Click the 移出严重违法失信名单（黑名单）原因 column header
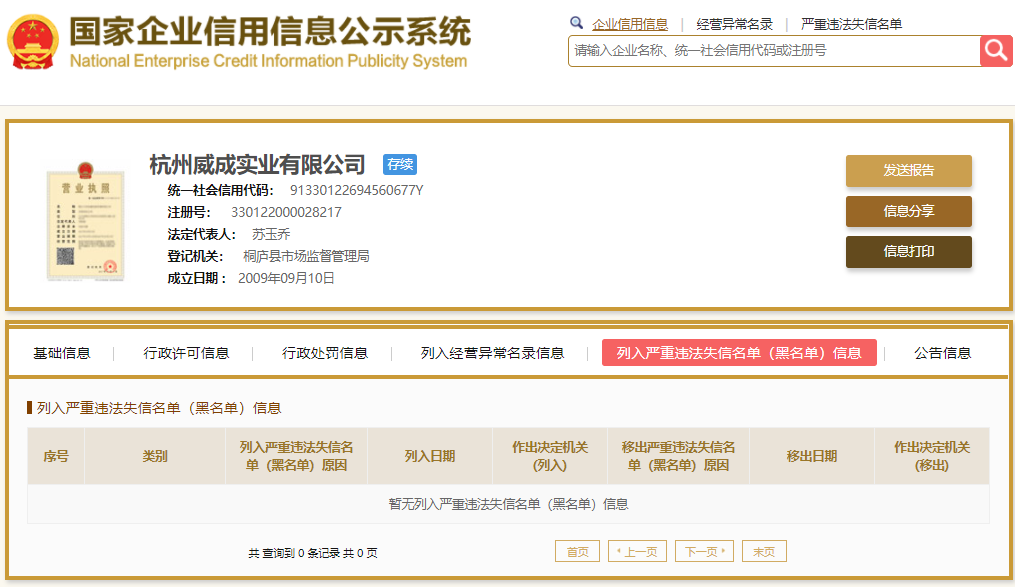The height and width of the screenshot is (587, 1015). coord(678,456)
